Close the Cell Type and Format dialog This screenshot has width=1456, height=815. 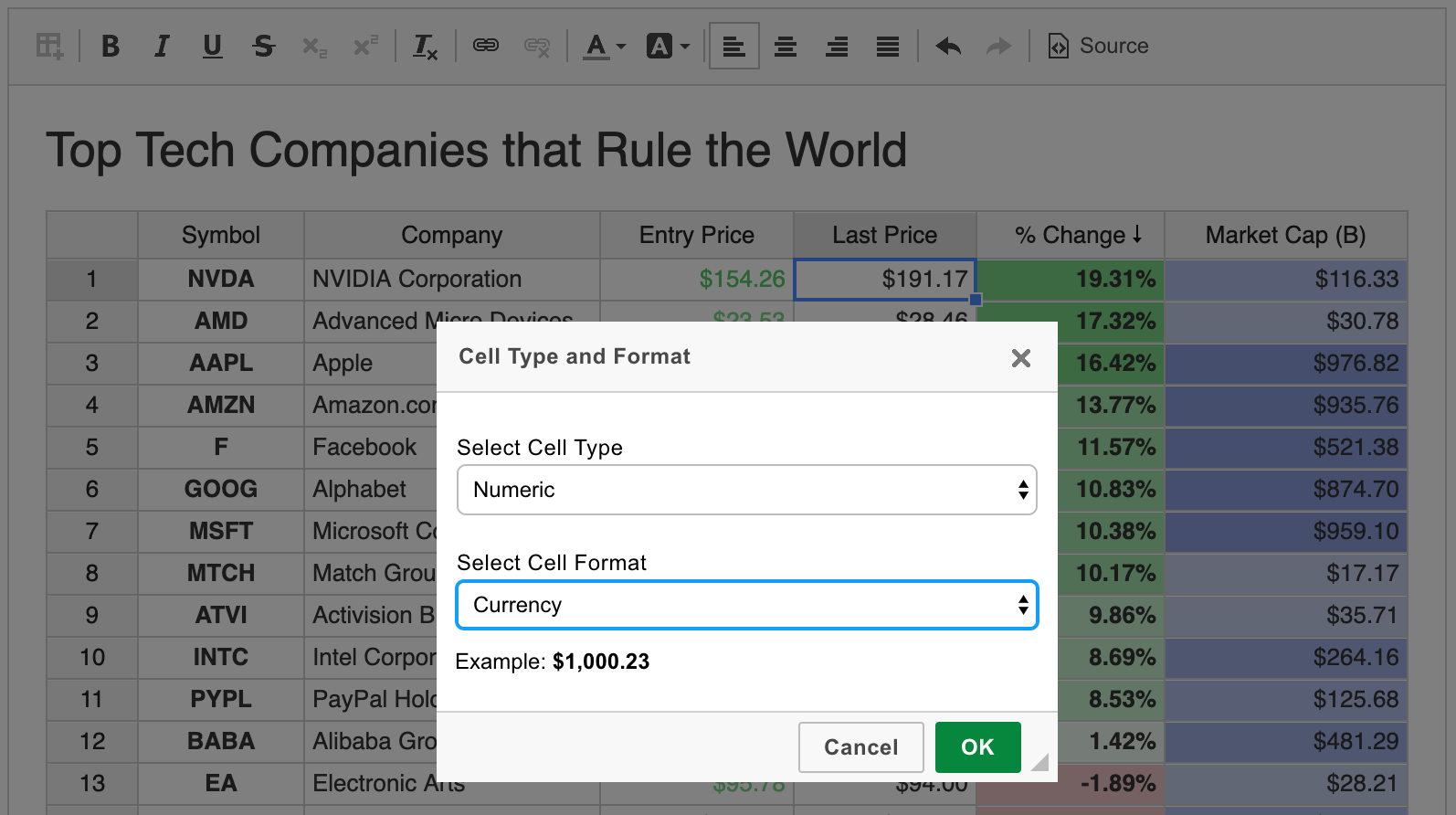[x=1021, y=358]
